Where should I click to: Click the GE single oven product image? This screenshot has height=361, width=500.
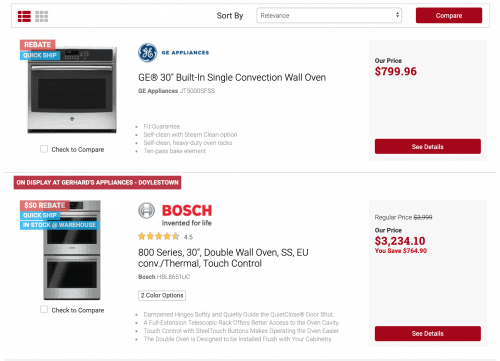tap(72, 91)
